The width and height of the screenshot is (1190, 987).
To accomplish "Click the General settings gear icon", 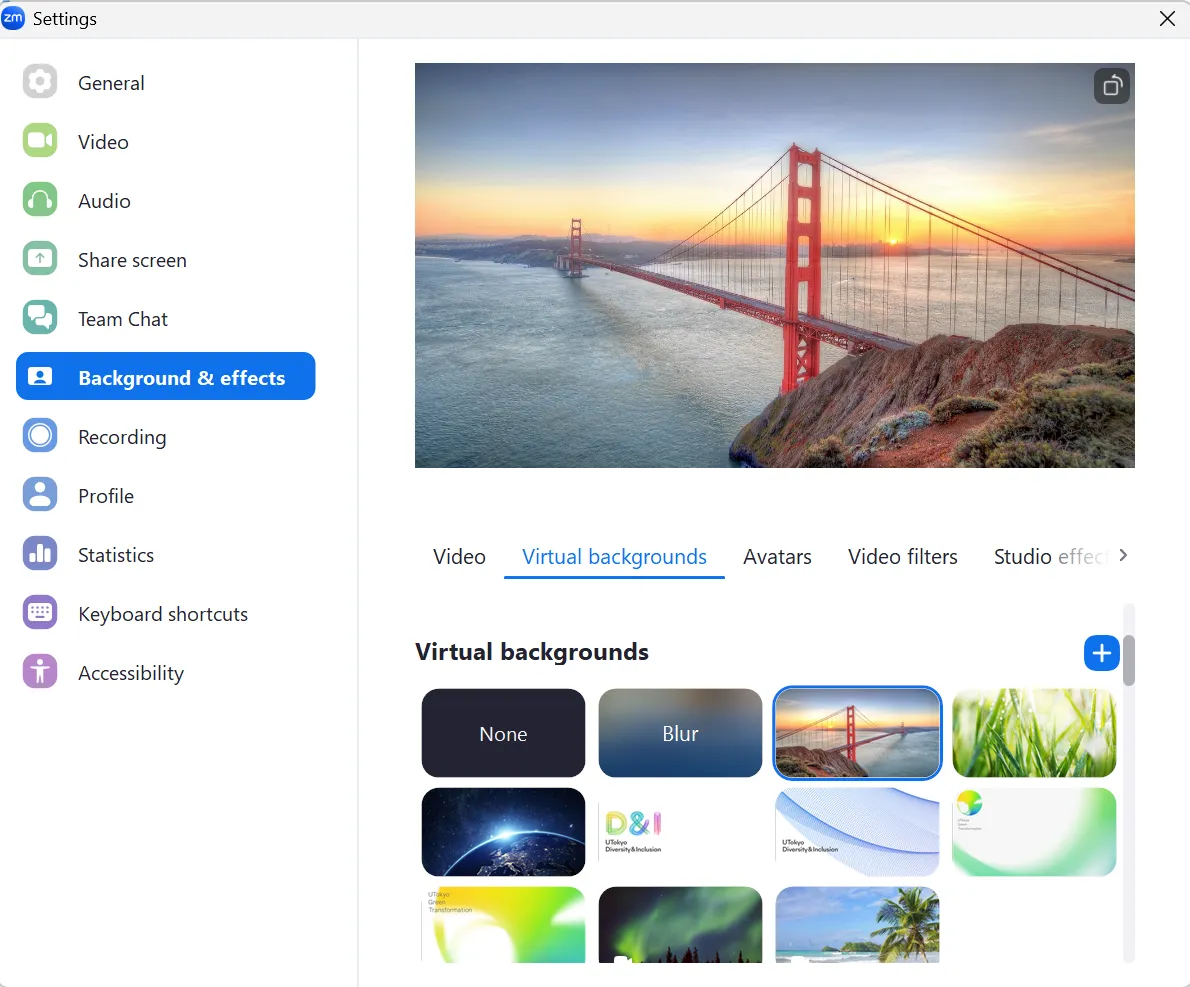I will 40,82.
